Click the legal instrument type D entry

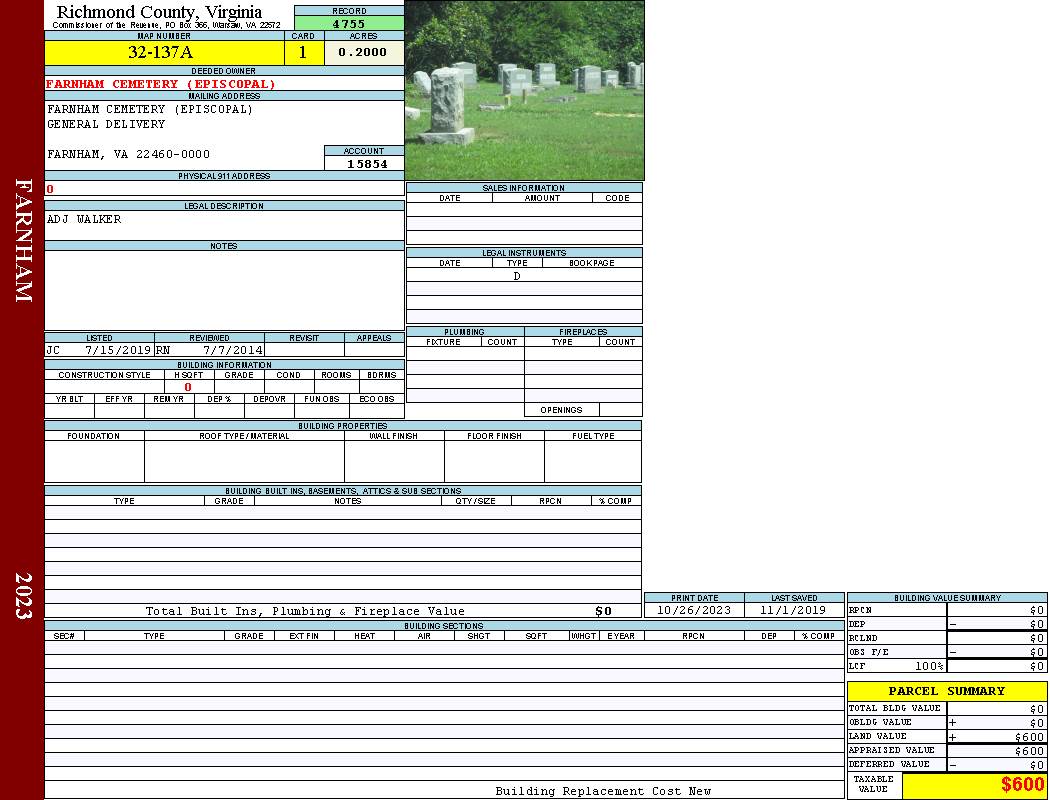pyautogui.click(x=517, y=276)
